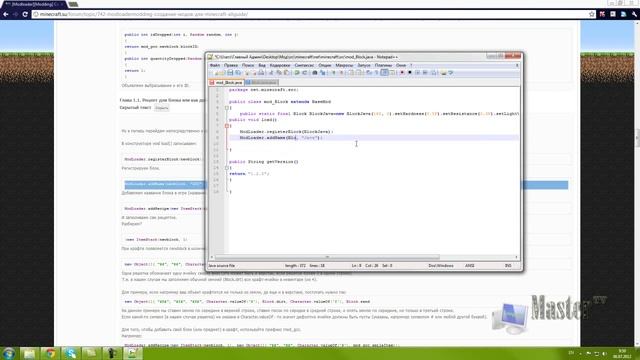Toggle the highlighted Indent Guide button
This screenshot has width=640, height=360.
pyautogui.click(x=384, y=73)
